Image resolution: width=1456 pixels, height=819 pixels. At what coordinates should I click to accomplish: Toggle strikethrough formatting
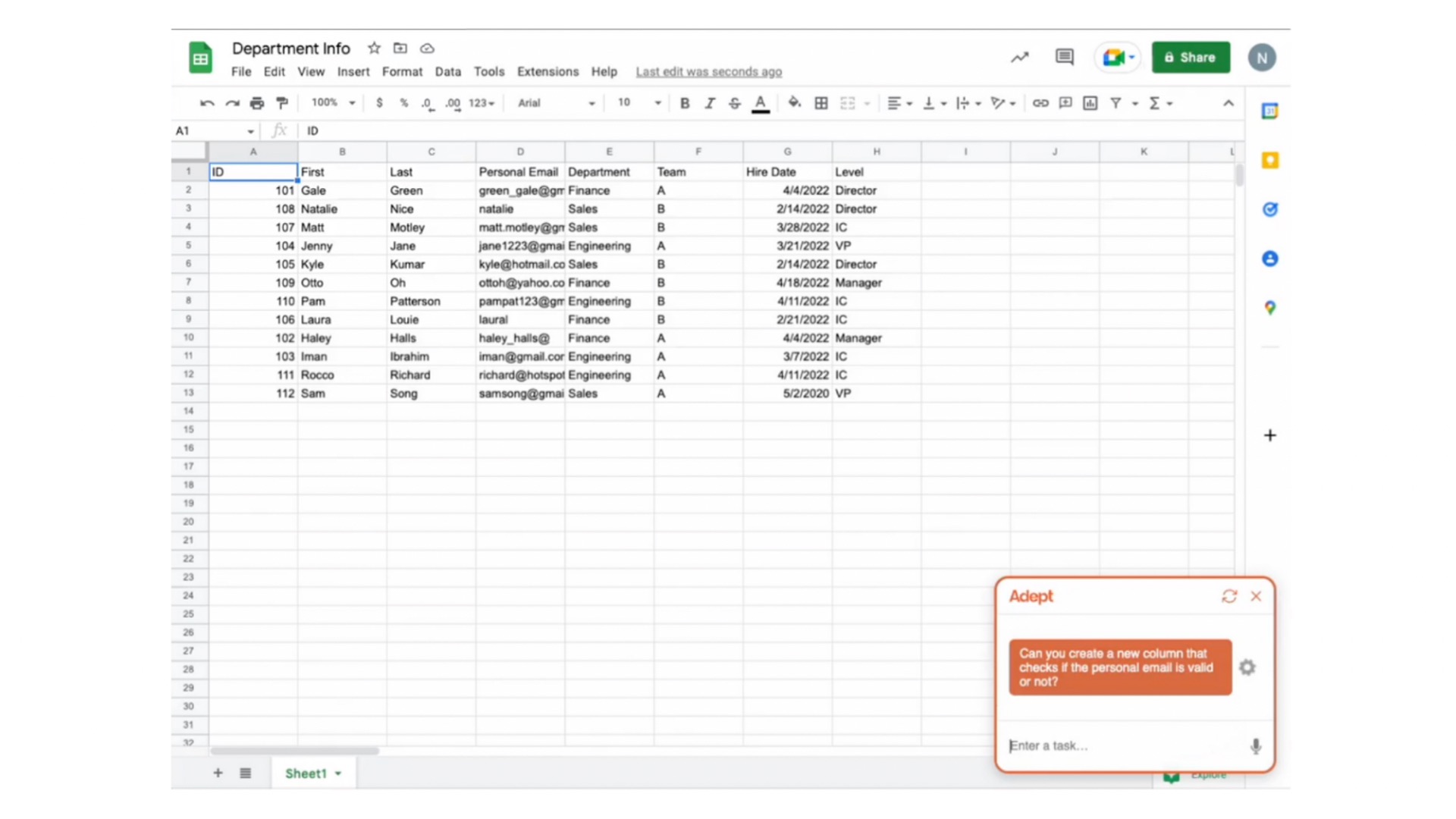pyautogui.click(x=735, y=103)
